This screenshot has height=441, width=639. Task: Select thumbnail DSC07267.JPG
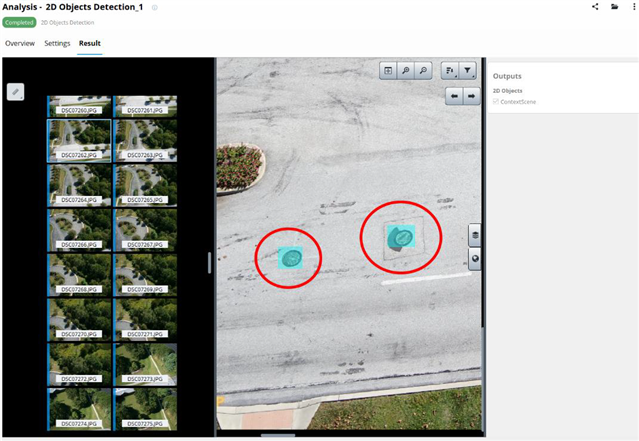point(145,230)
